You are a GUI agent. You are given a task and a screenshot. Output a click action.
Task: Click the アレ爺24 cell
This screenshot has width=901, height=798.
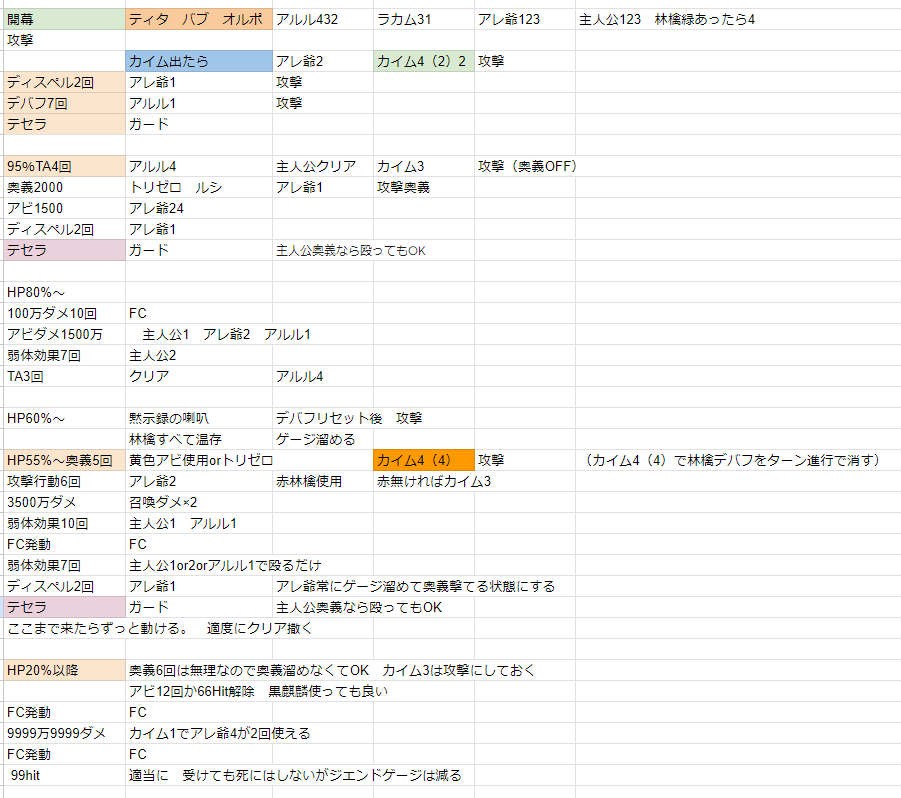coord(199,208)
